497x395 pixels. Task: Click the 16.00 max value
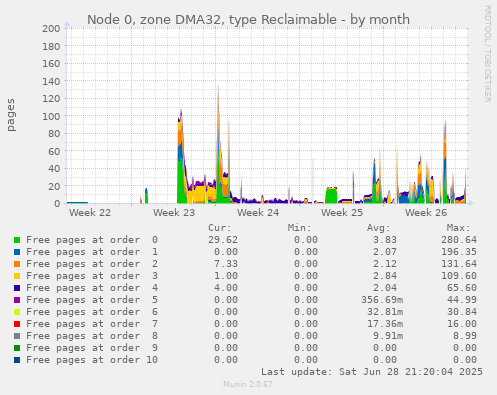[x=462, y=324]
